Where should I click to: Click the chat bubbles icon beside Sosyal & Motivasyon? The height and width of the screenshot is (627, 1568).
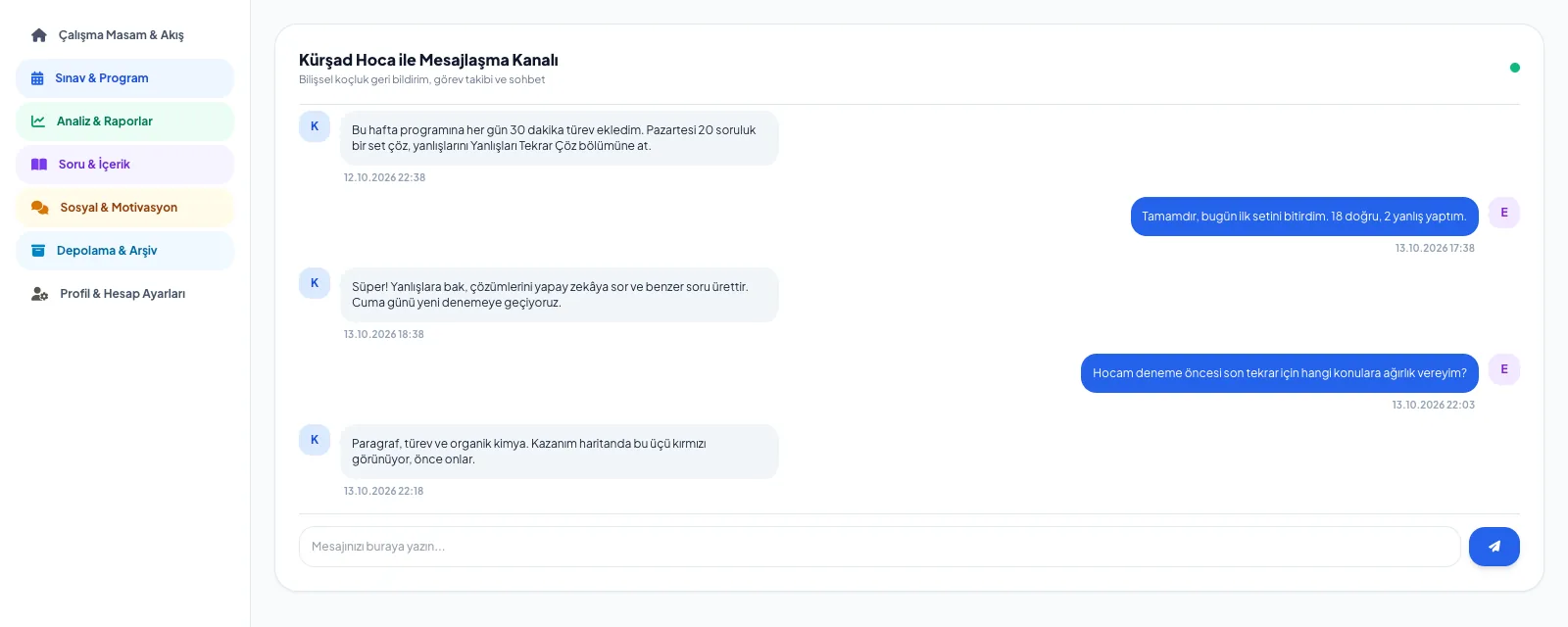(40, 208)
